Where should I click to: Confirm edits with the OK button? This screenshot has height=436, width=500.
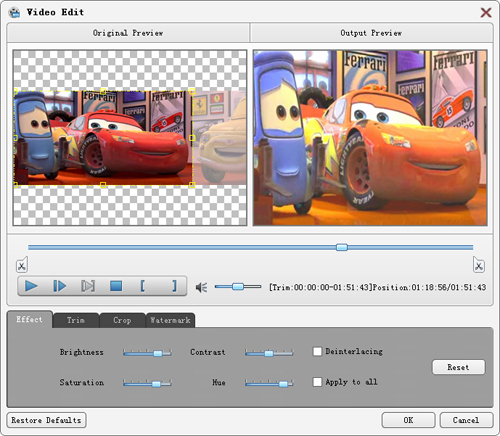408,420
